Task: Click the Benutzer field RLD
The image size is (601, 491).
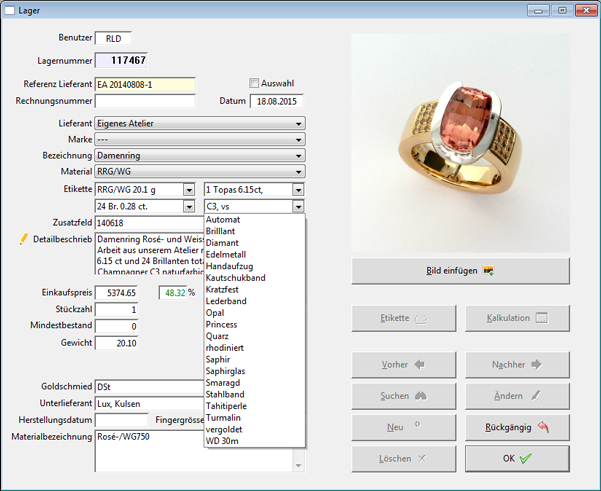Action: [x=113, y=38]
